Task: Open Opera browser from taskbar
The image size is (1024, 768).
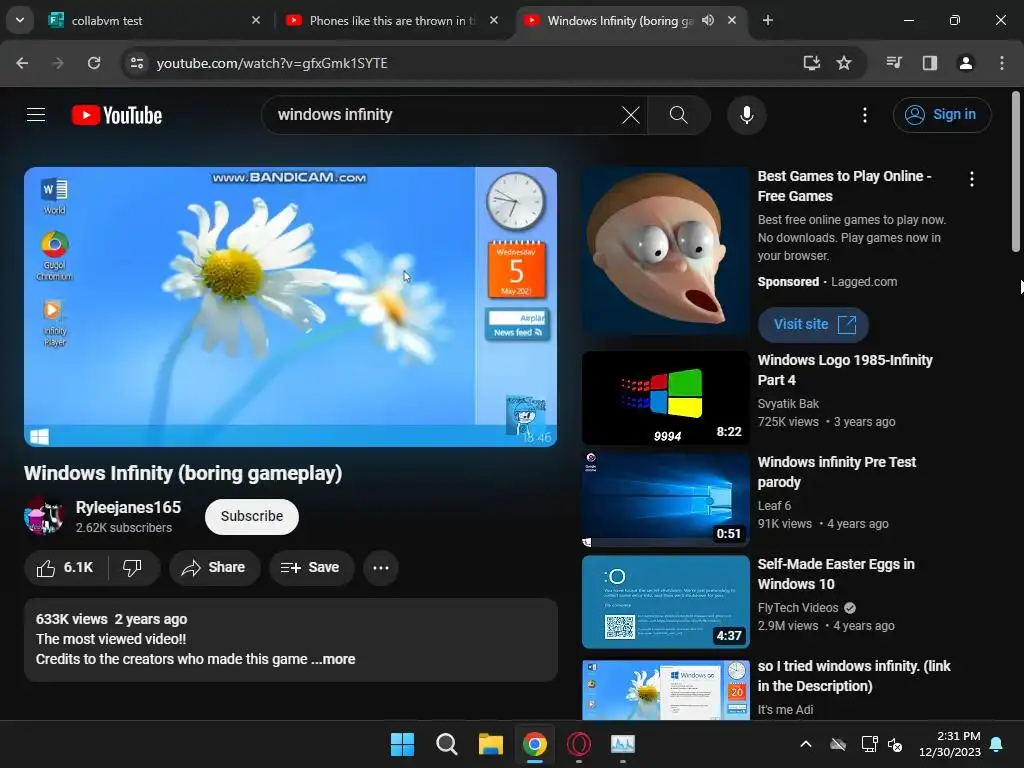Action: coord(579,744)
